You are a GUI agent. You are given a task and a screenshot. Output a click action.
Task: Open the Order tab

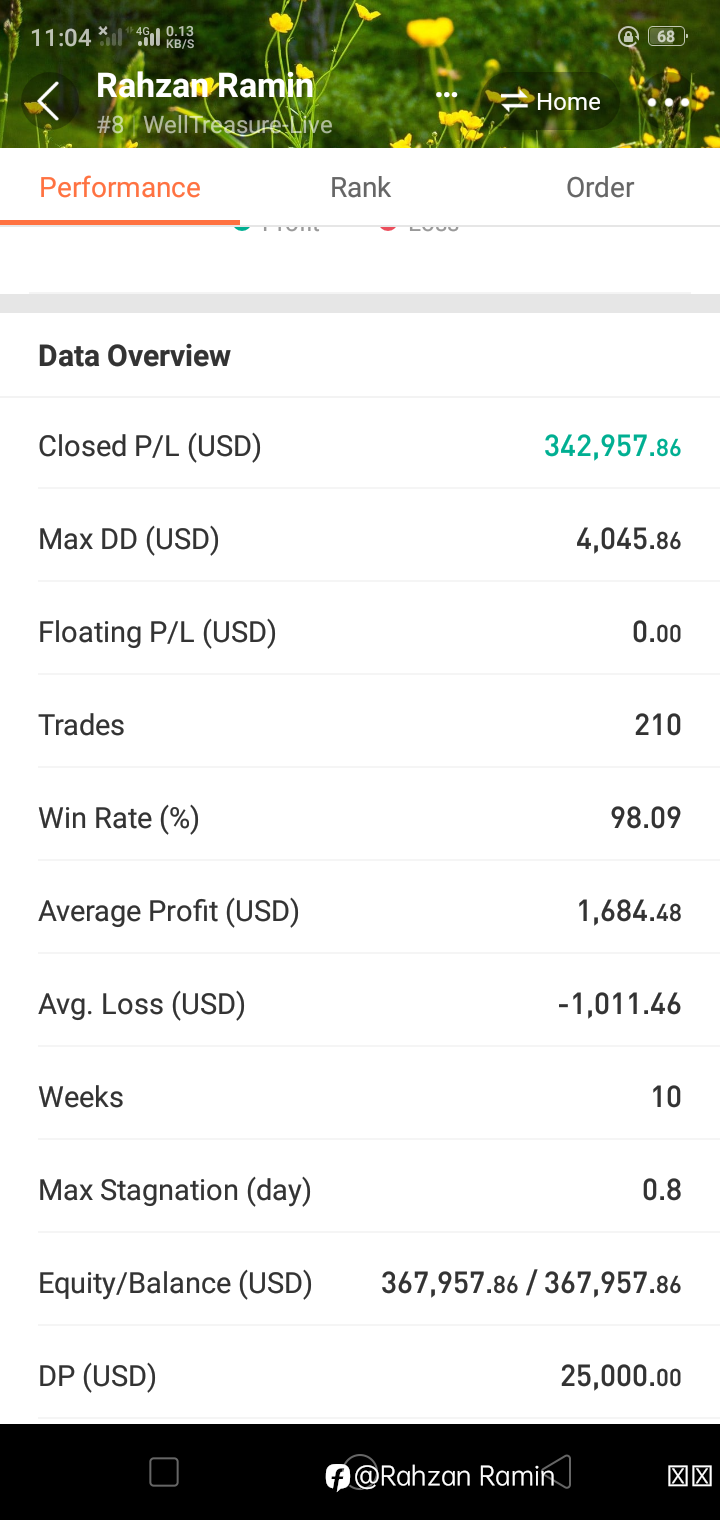[x=600, y=187]
